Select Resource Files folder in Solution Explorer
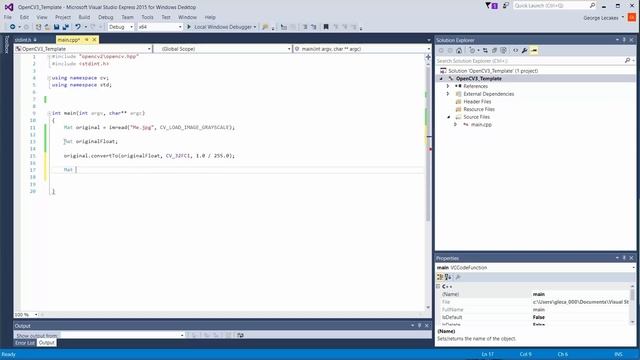Screen dimensions: 640x360 pyautogui.click(x=479, y=109)
